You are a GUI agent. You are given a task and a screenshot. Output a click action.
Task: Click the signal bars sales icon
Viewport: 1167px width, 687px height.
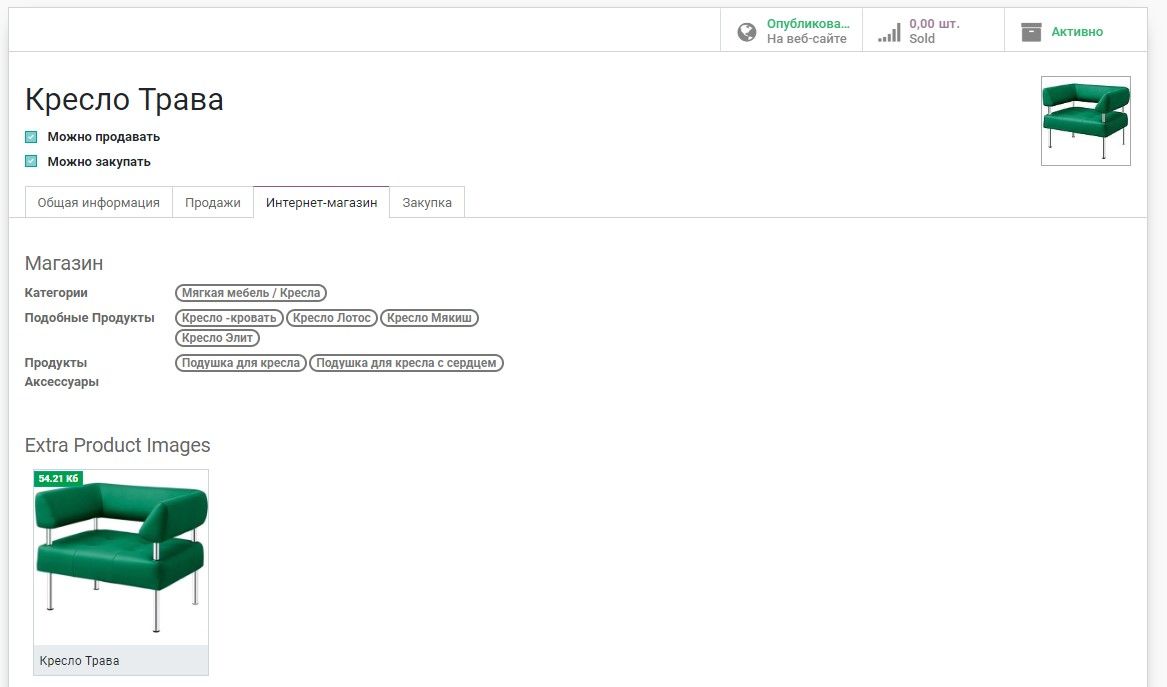pos(888,33)
